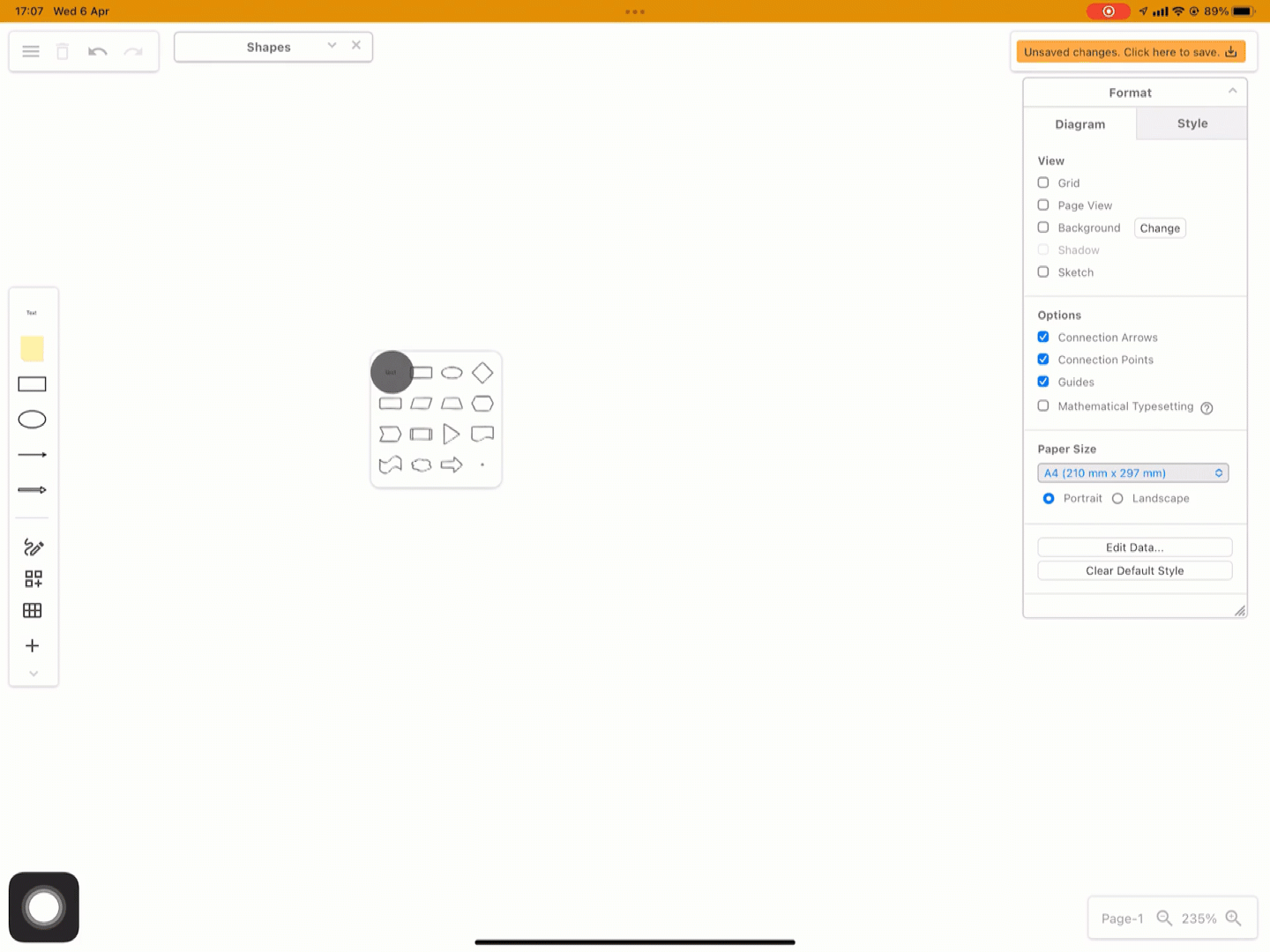Click the undo arrow in the toolbar
The height and width of the screenshot is (952, 1270).
tap(97, 51)
